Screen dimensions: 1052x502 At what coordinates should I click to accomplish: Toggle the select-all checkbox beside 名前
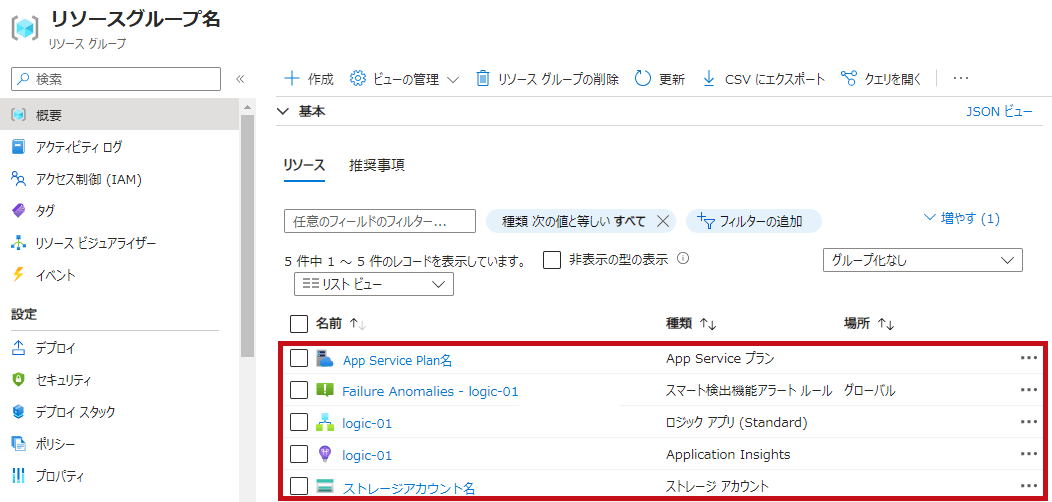click(299, 323)
